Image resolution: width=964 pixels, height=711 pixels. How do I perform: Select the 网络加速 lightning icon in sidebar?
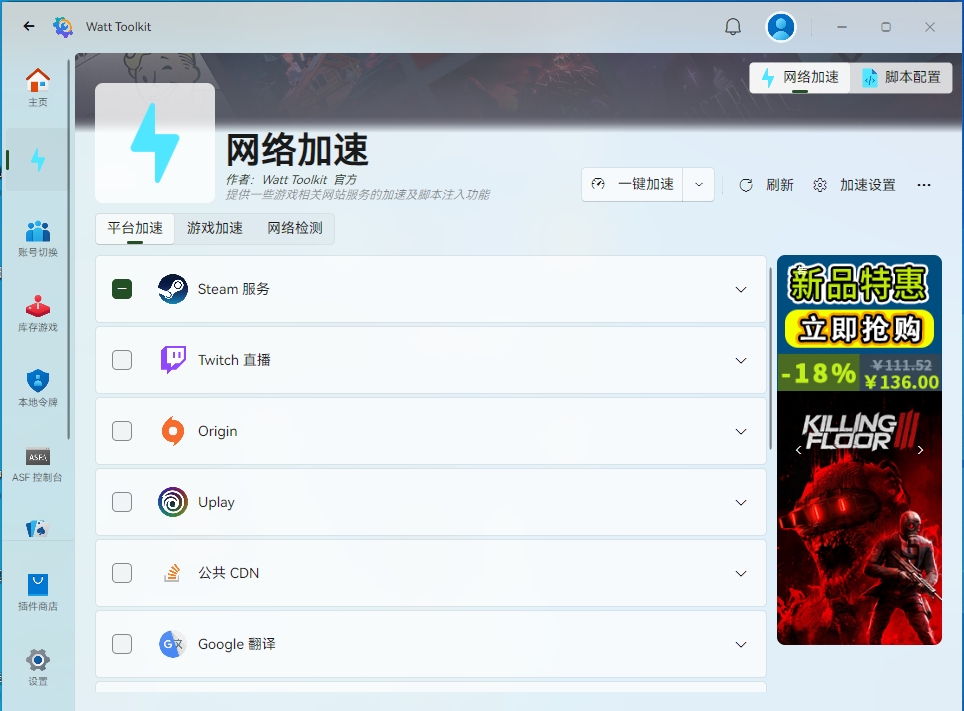coord(37,159)
